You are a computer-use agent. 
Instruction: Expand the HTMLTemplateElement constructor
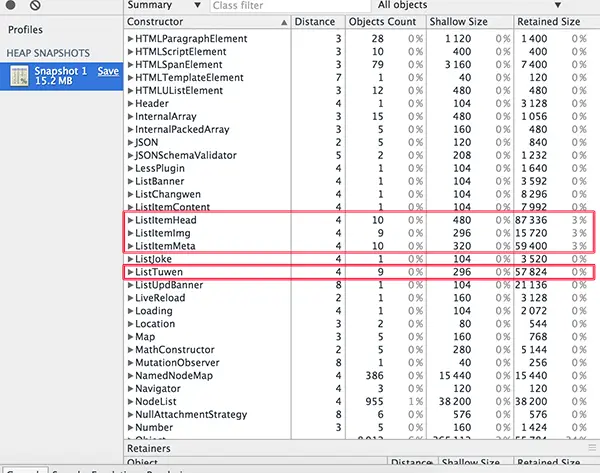[130, 78]
